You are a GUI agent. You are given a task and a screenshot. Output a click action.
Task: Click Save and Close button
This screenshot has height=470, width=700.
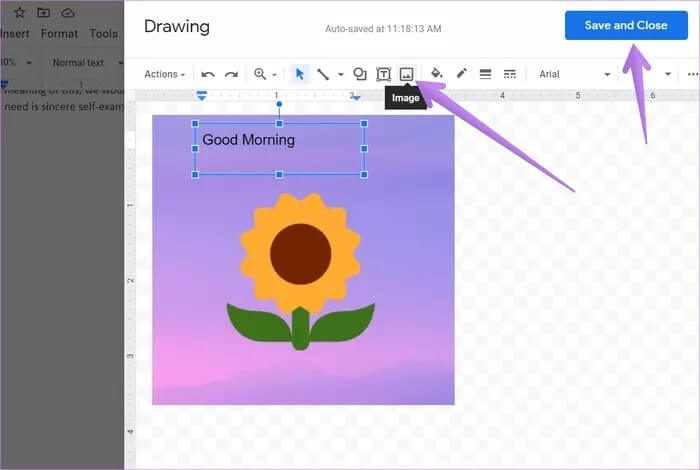pos(626,25)
